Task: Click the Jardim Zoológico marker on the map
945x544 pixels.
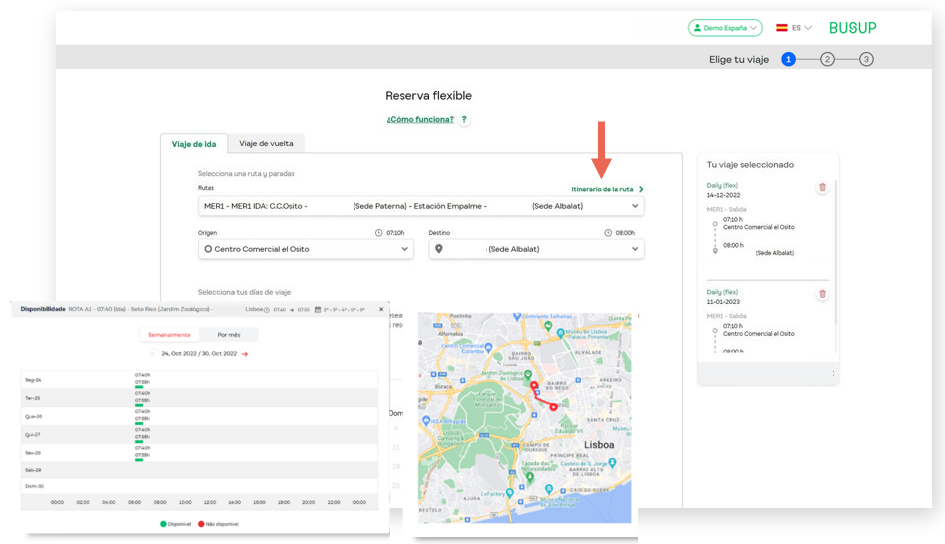Action: tap(528, 374)
